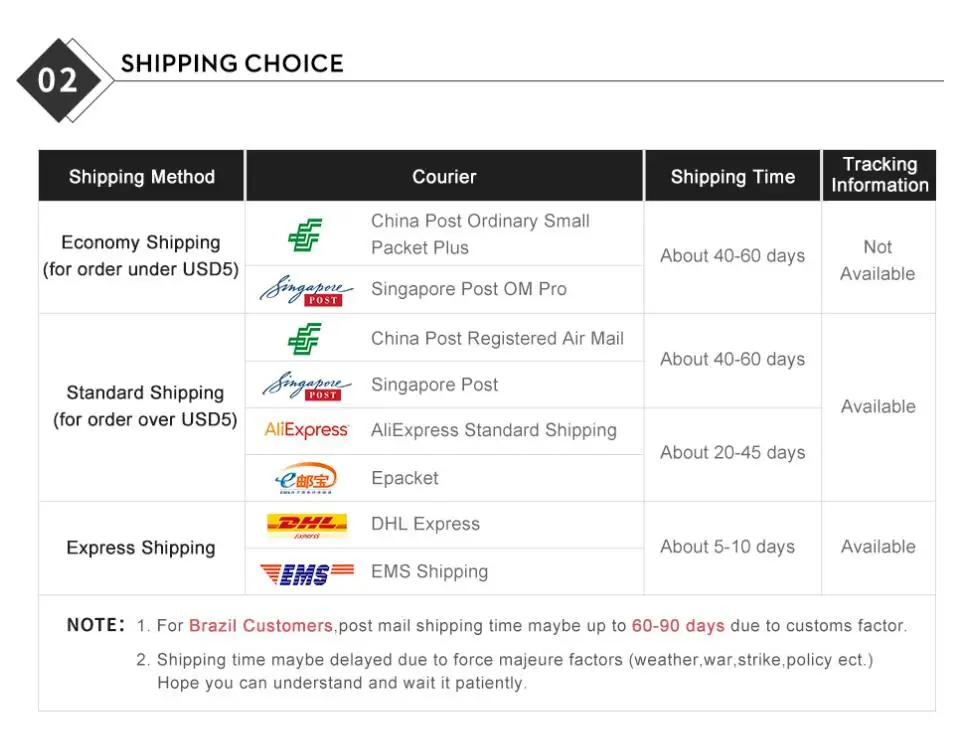This screenshot has width=979, height=754.
Task: Select the Shipping Time column header
Action: pos(732,176)
